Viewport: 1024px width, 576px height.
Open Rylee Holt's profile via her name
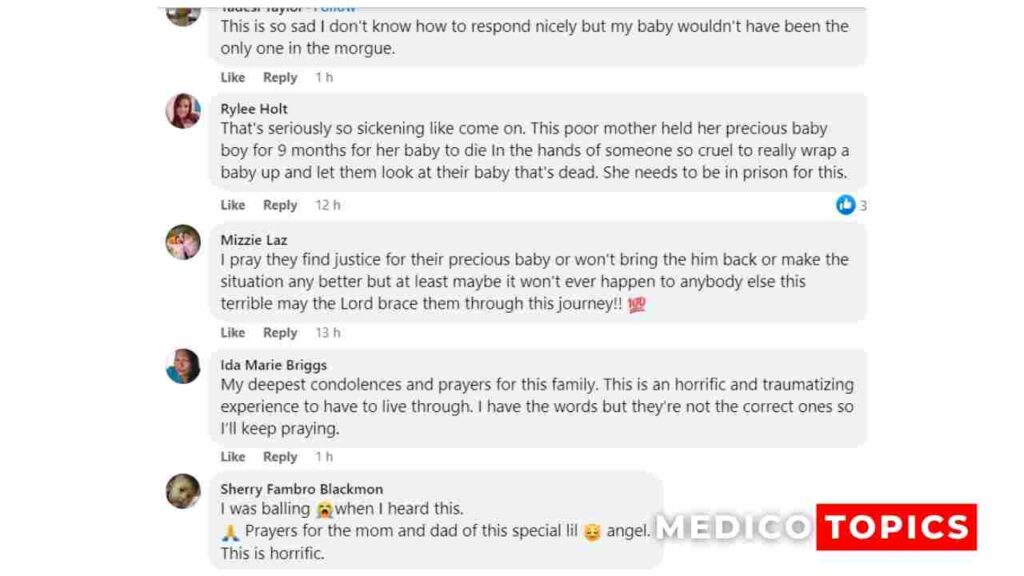253,109
